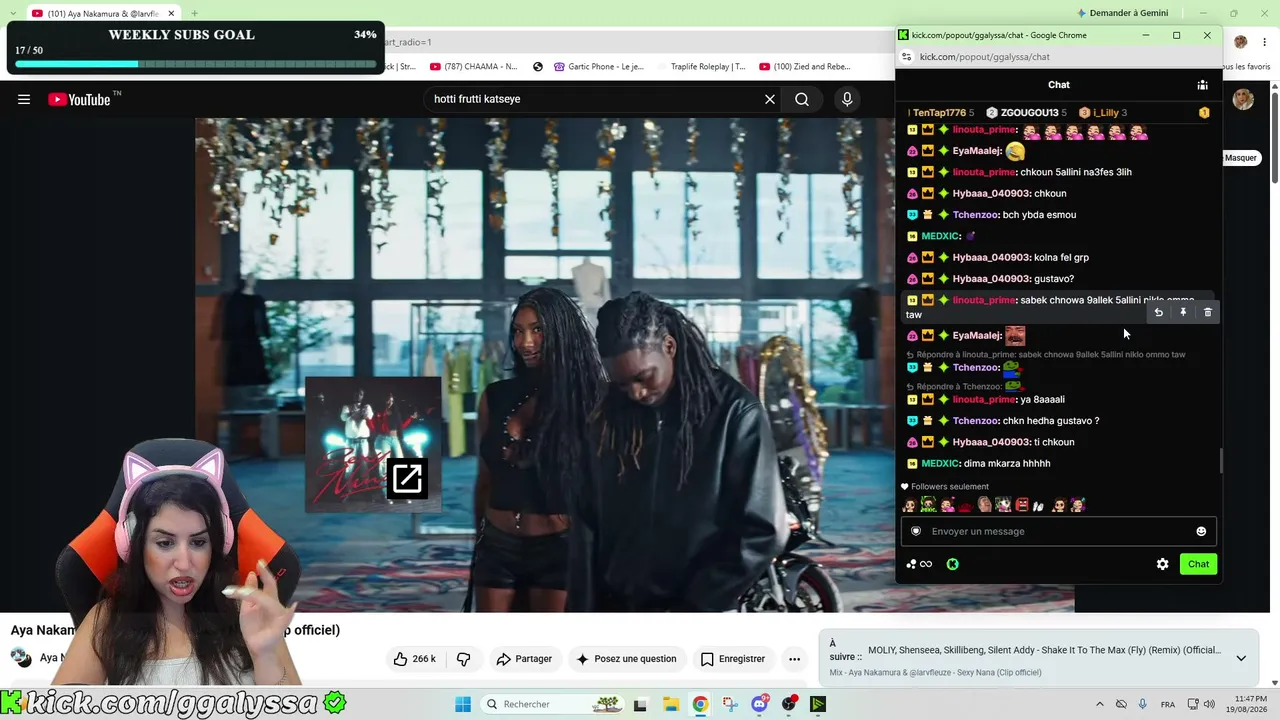
Task: Open Chrome's three-dot menu
Action: point(1264,42)
